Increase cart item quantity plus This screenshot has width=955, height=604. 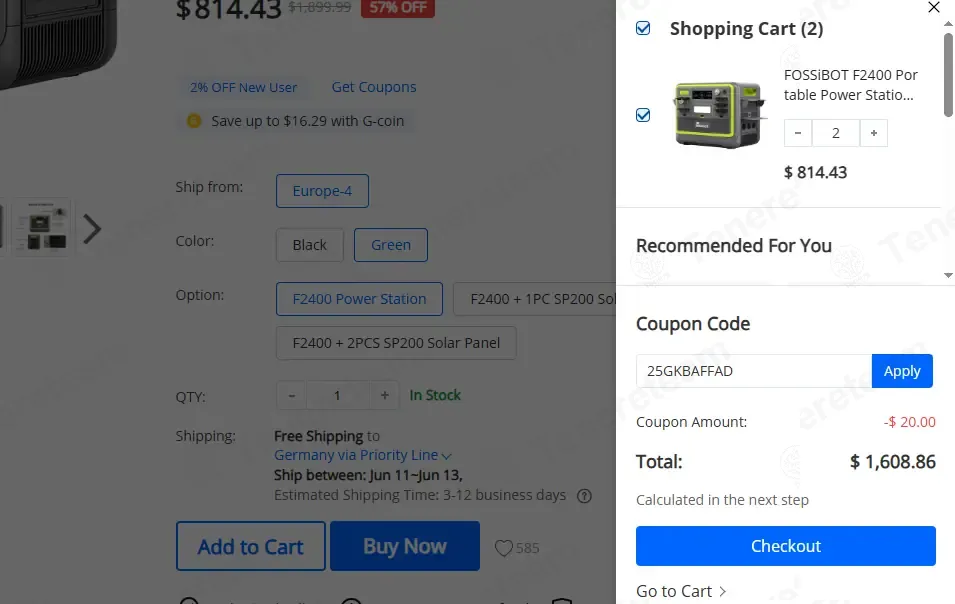click(873, 133)
